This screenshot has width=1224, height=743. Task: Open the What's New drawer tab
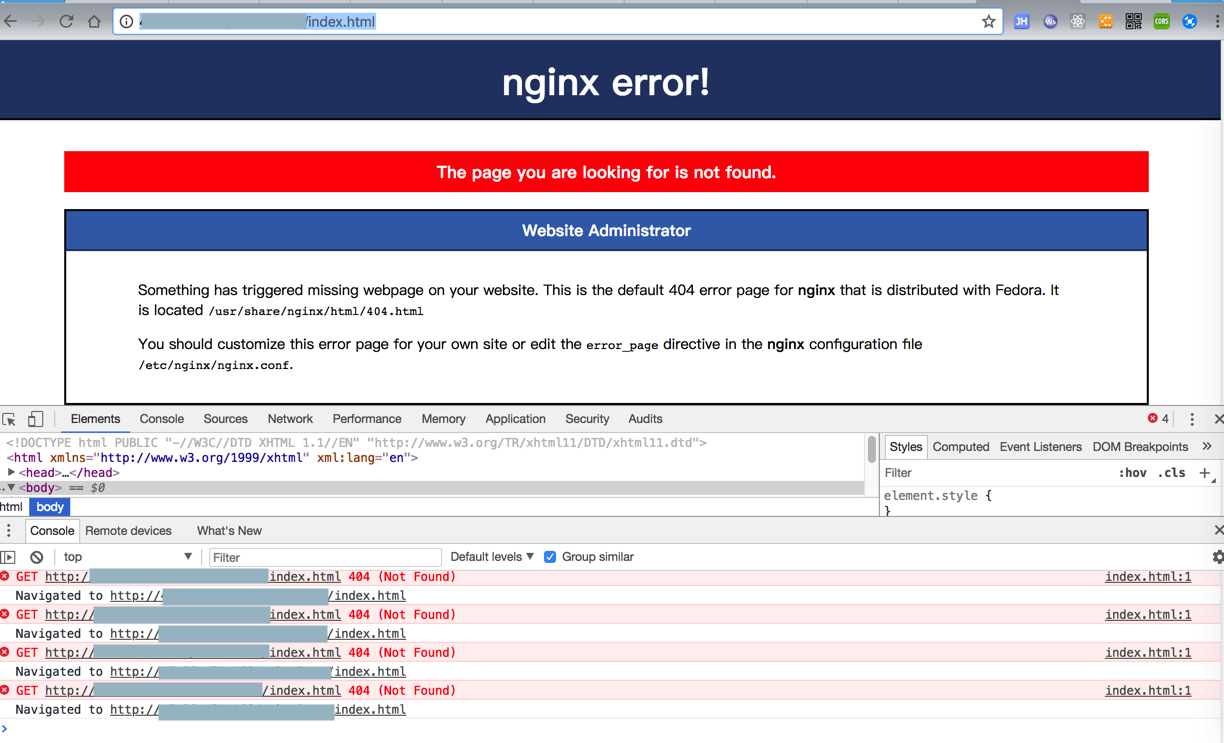[229, 531]
